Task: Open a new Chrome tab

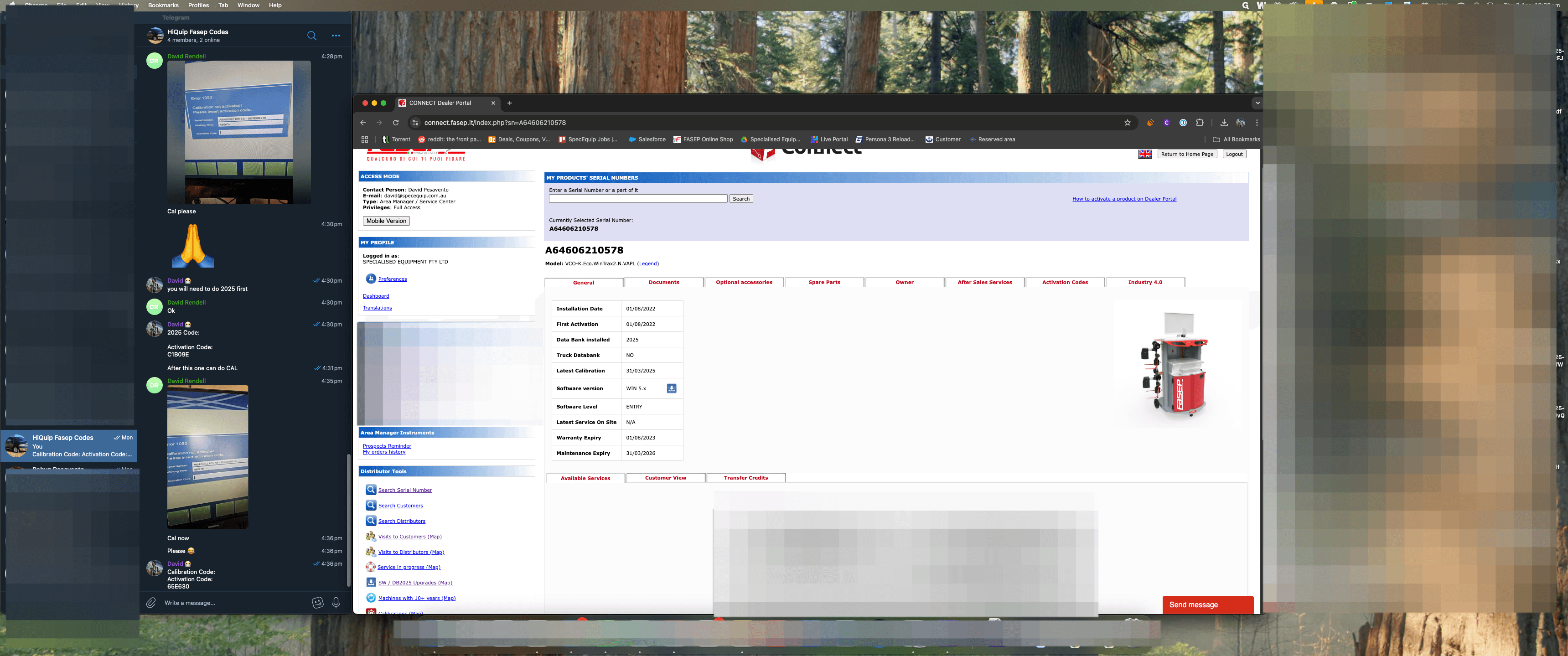Action: pos(509,103)
